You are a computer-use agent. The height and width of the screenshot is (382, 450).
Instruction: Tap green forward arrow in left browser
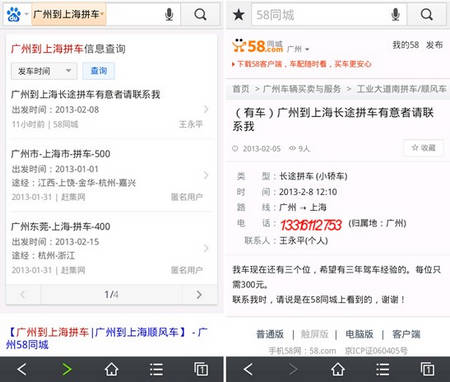click(x=67, y=369)
